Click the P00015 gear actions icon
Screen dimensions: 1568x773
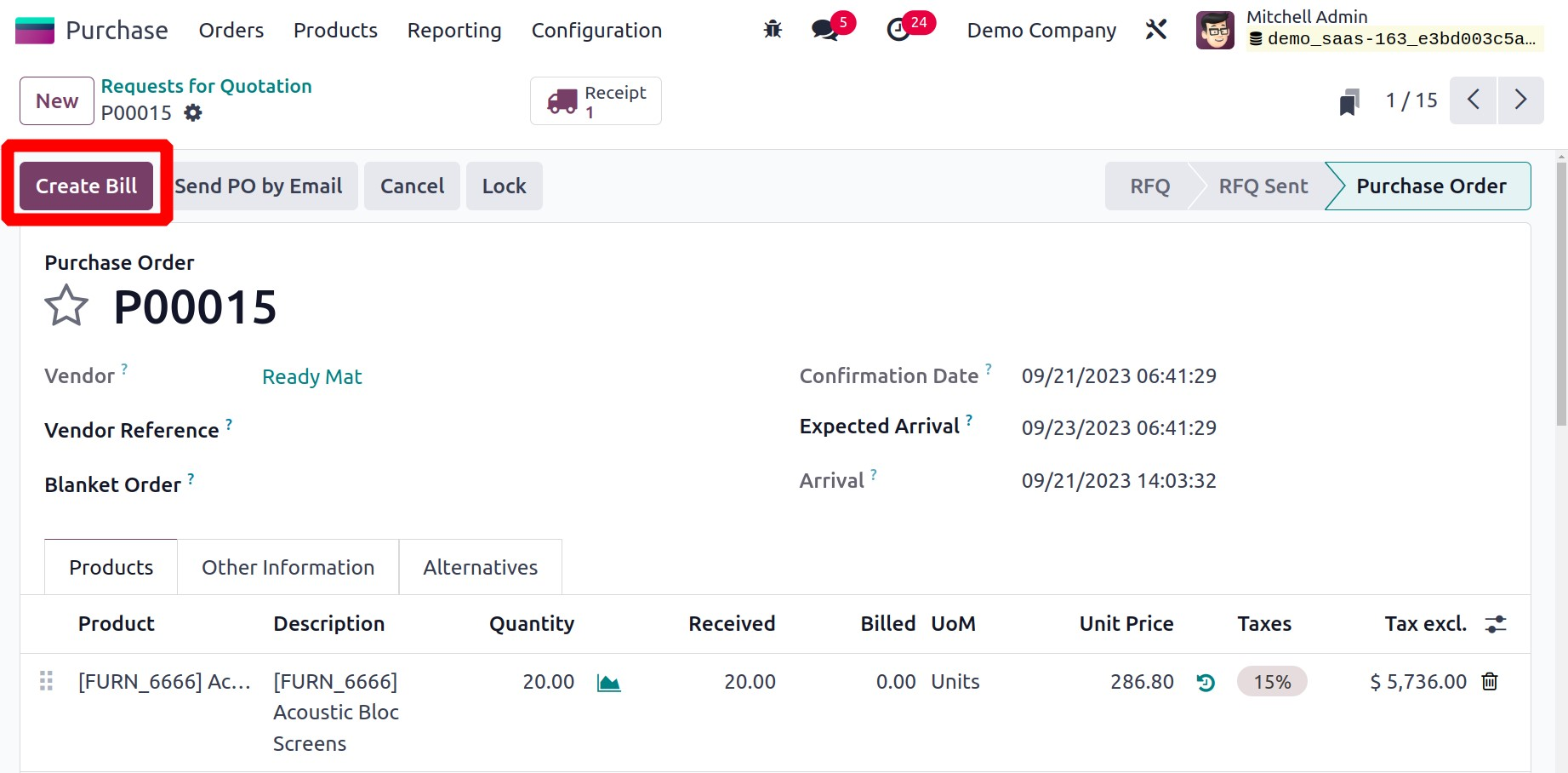click(193, 113)
